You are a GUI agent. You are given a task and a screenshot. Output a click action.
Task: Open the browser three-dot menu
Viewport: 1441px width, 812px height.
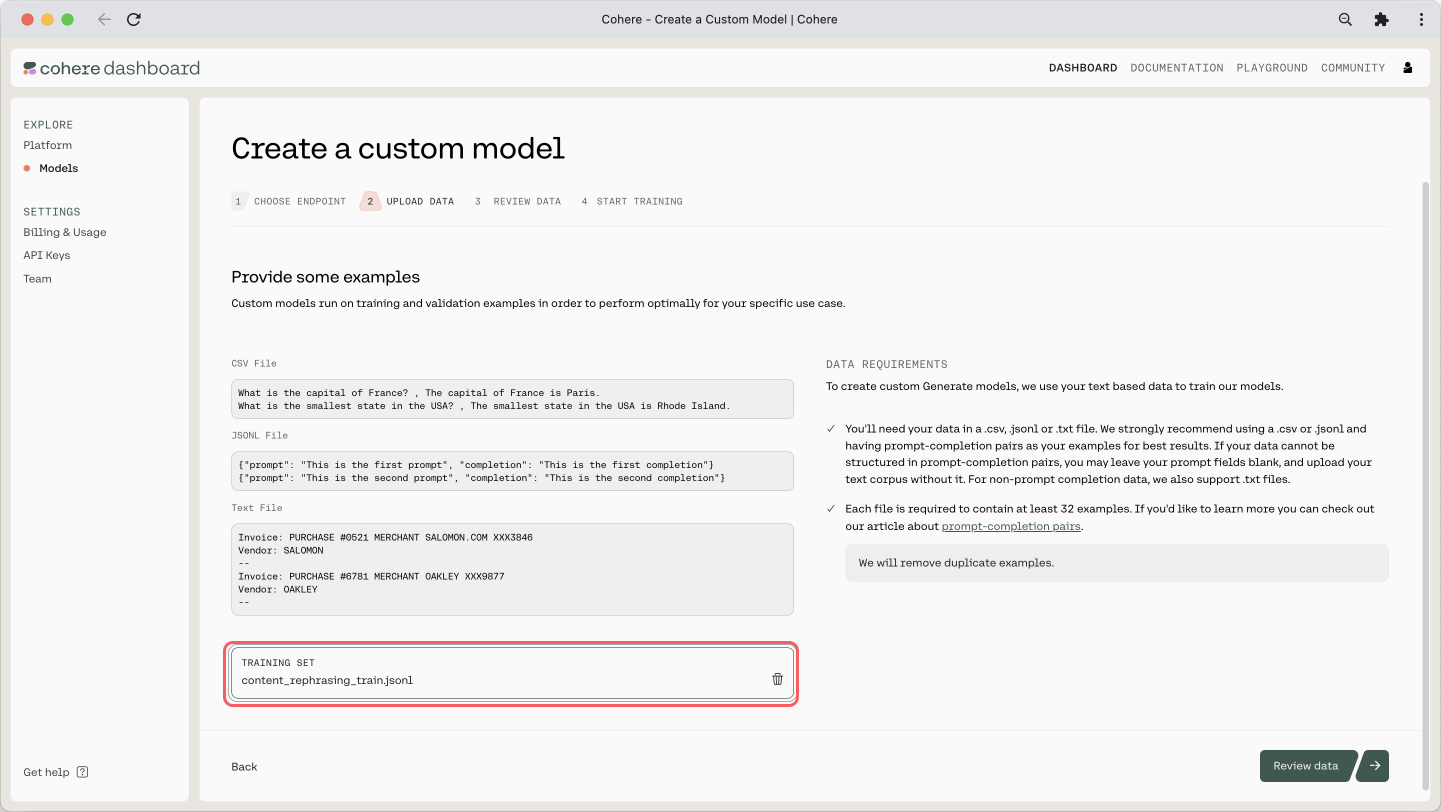pyautogui.click(x=1421, y=19)
